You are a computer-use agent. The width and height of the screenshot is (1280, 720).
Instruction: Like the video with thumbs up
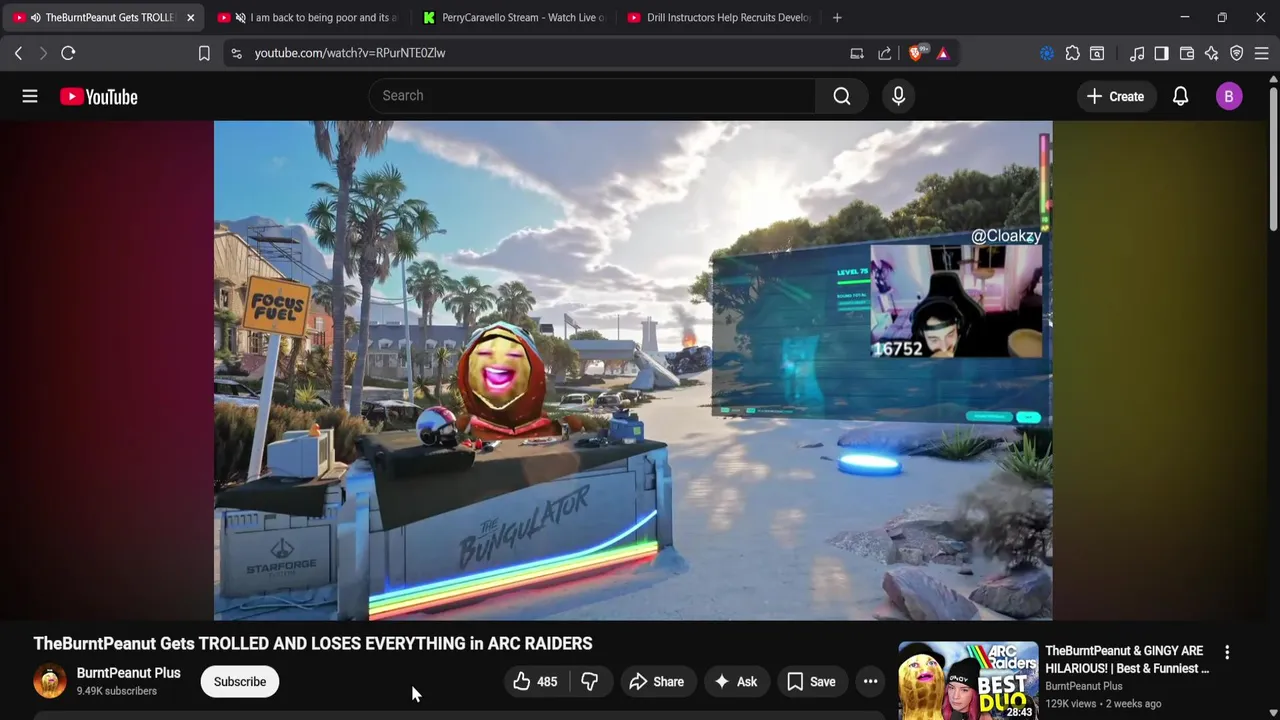pos(535,682)
